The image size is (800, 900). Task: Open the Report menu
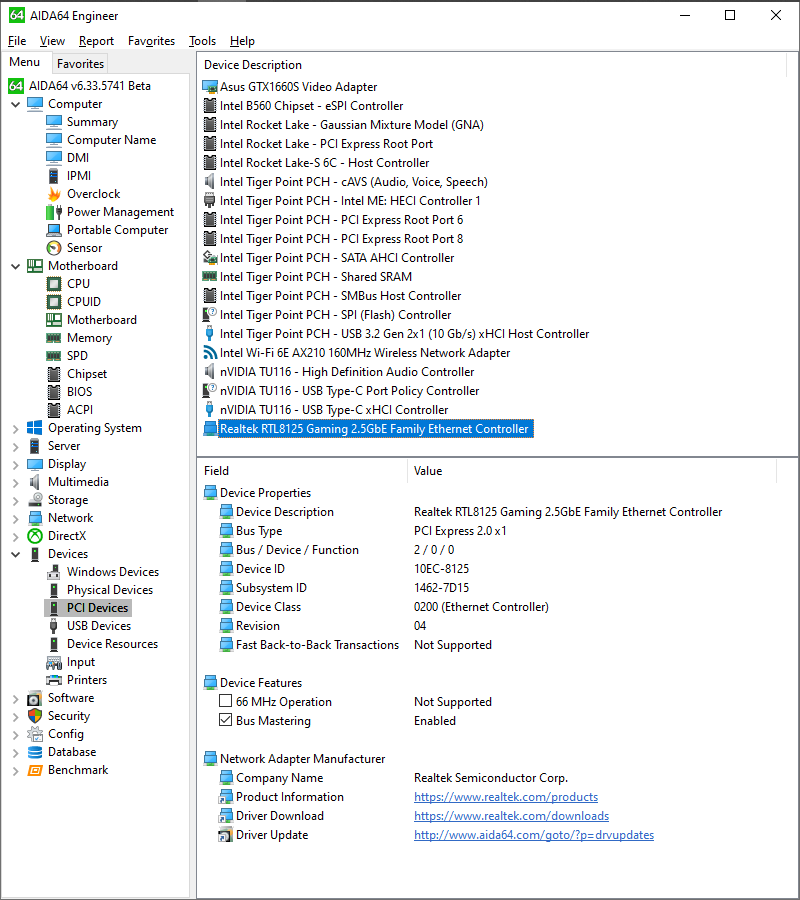point(96,41)
